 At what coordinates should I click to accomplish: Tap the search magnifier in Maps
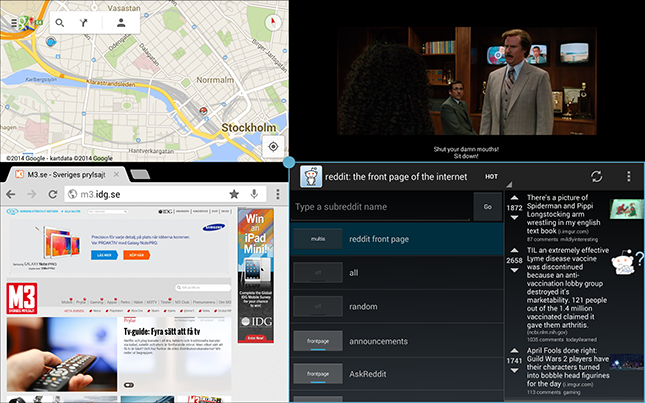60,21
